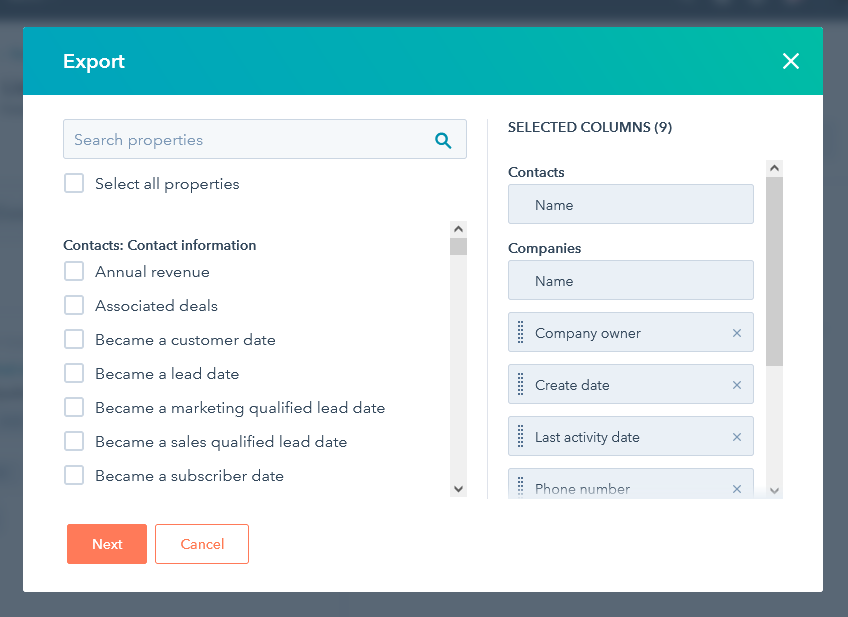Select the Companies Name column entry
The height and width of the screenshot is (617, 848).
(x=630, y=280)
